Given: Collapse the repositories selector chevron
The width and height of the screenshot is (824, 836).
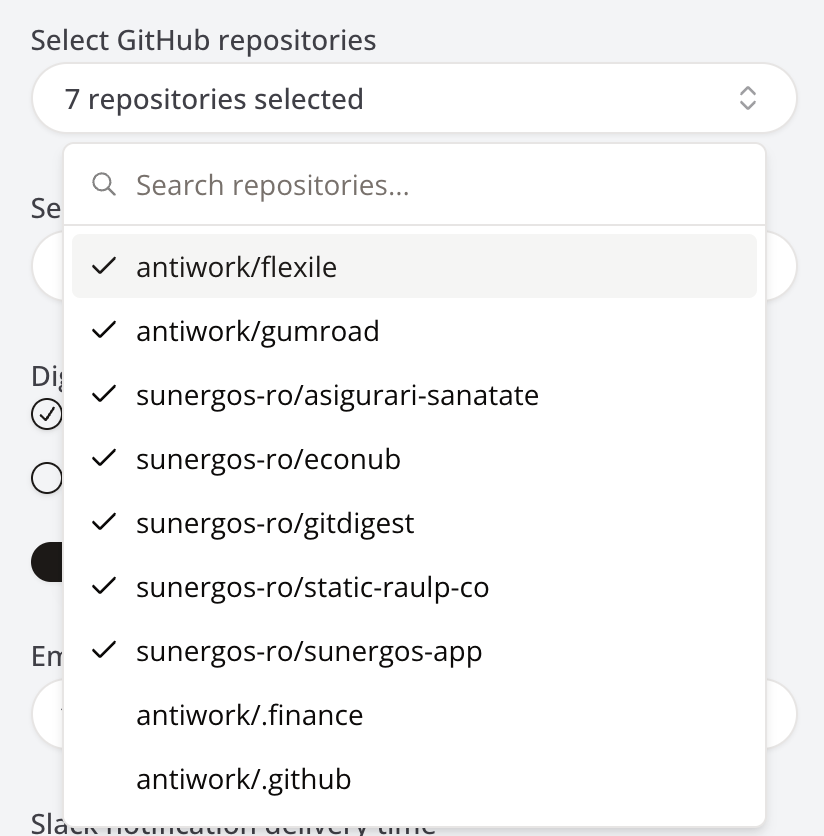Looking at the screenshot, I should pyautogui.click(x=747, y=98).
